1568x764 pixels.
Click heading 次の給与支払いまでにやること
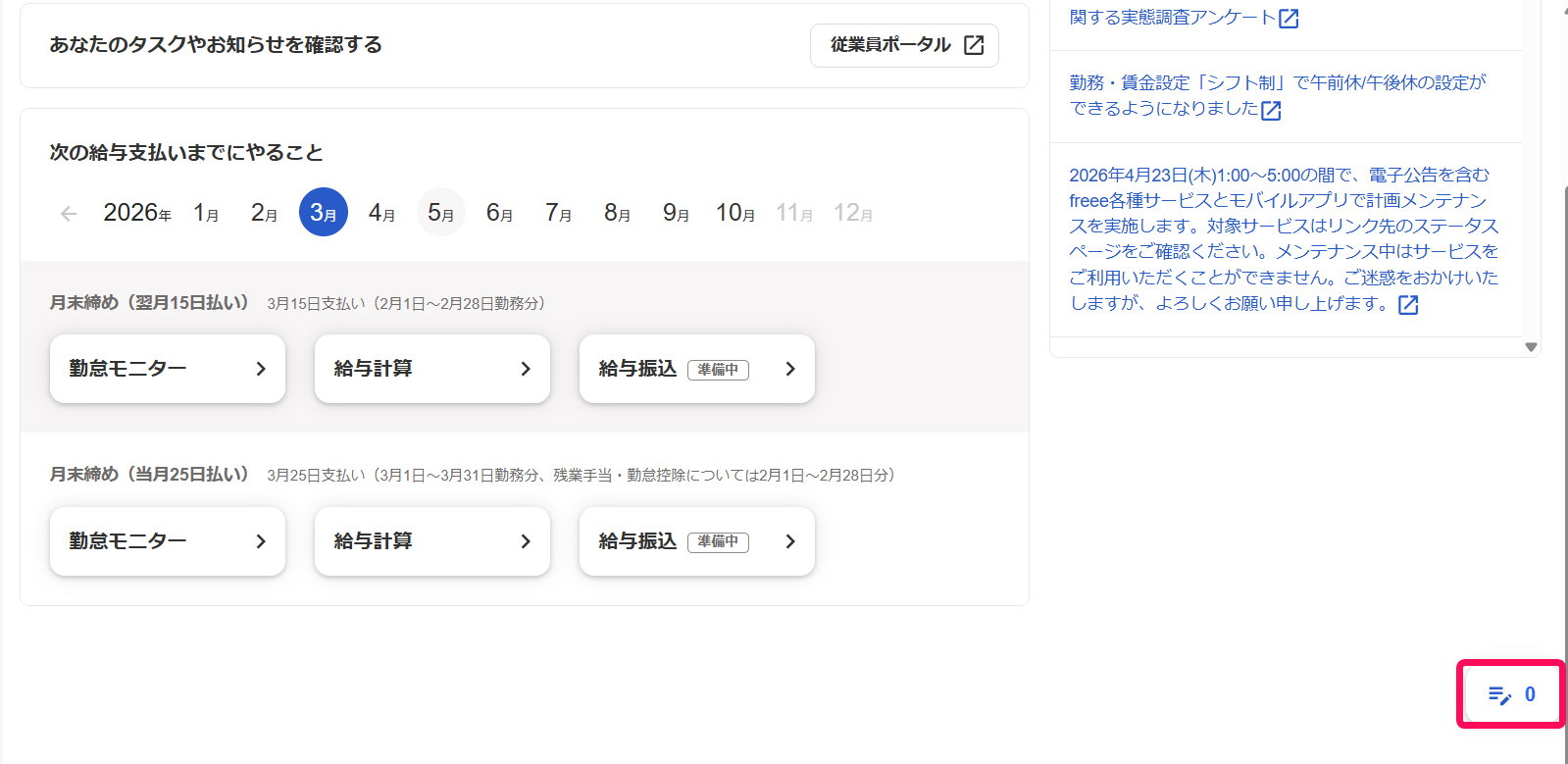pyautogui.click(x=186, y=153)
